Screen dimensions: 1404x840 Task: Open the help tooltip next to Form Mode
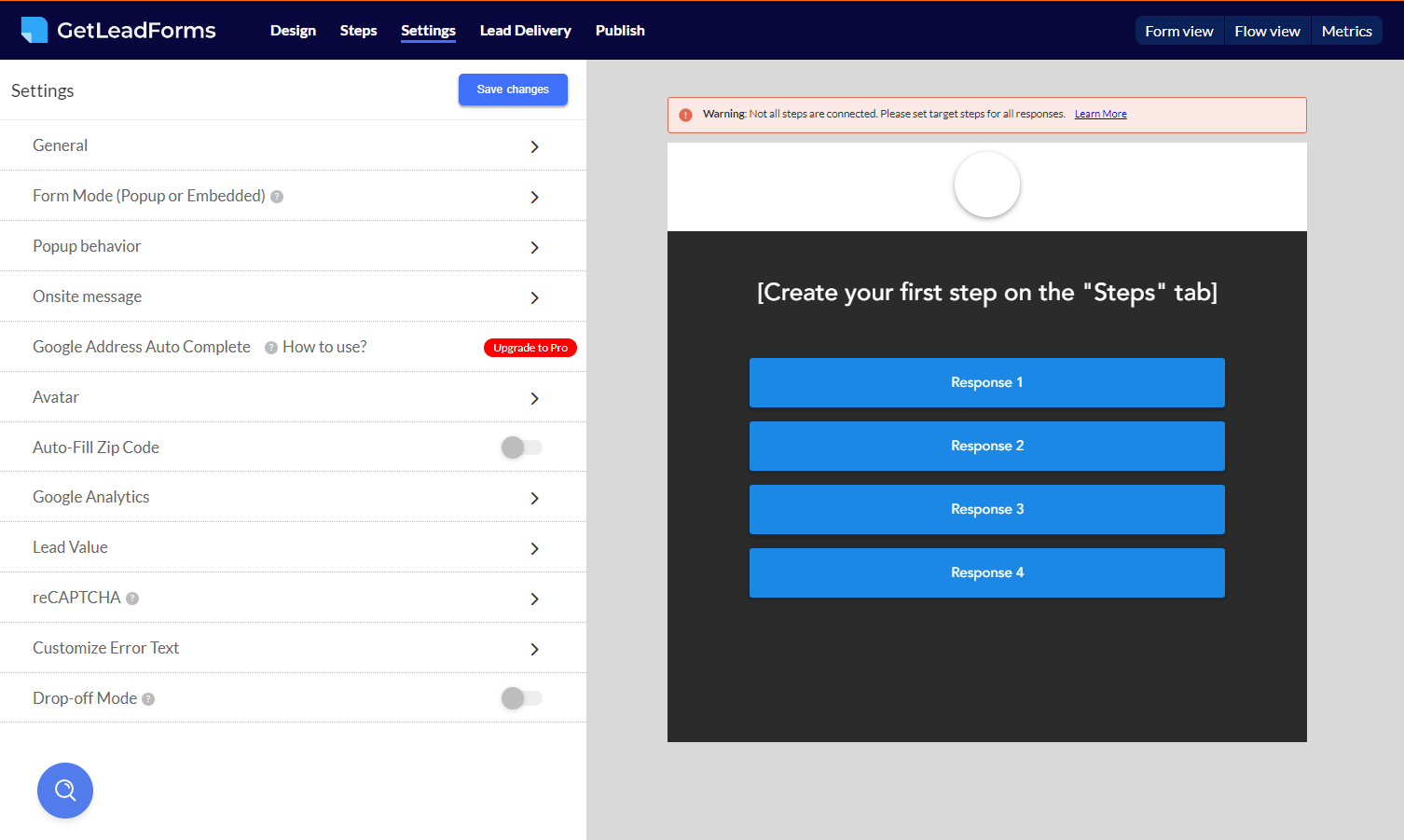pos(277,196)
